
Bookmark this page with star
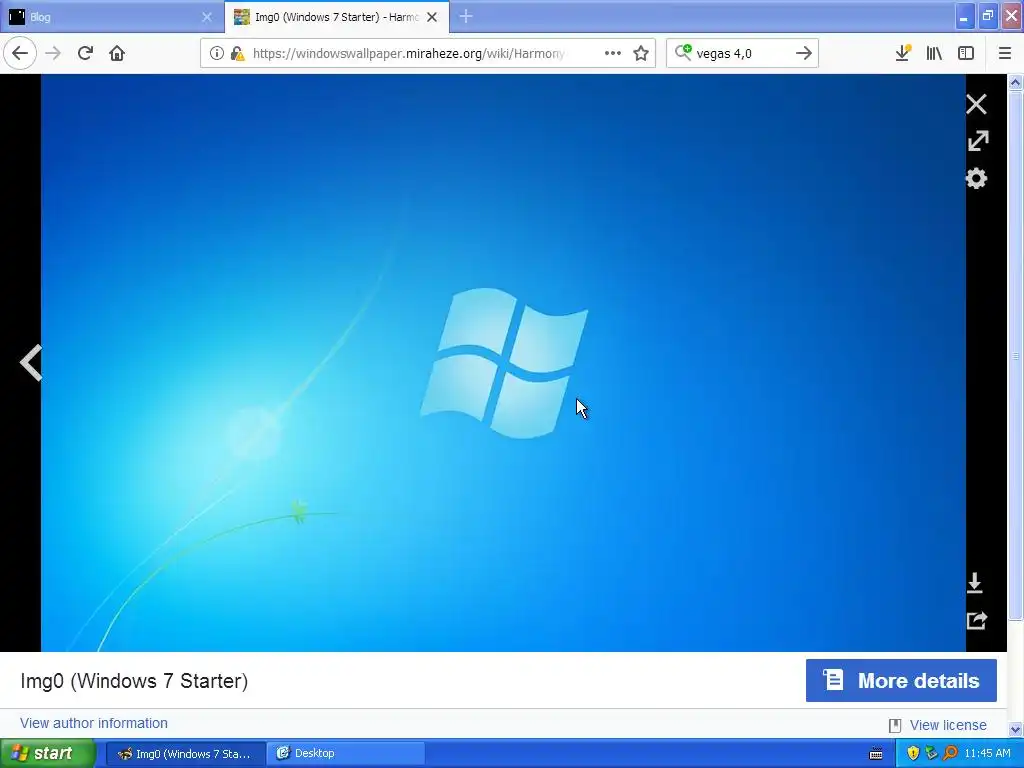[x=641, y=53]
